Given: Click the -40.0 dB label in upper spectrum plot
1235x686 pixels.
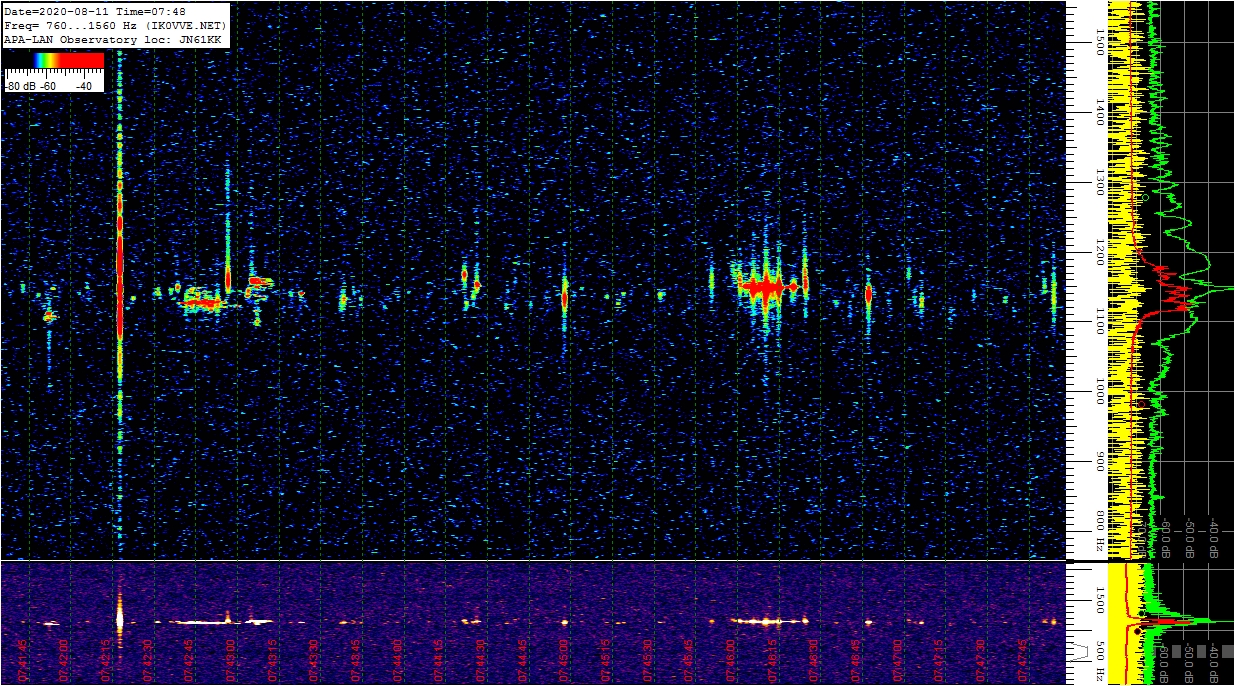Looking at the screenshot, I should [x=1214, y=538].
